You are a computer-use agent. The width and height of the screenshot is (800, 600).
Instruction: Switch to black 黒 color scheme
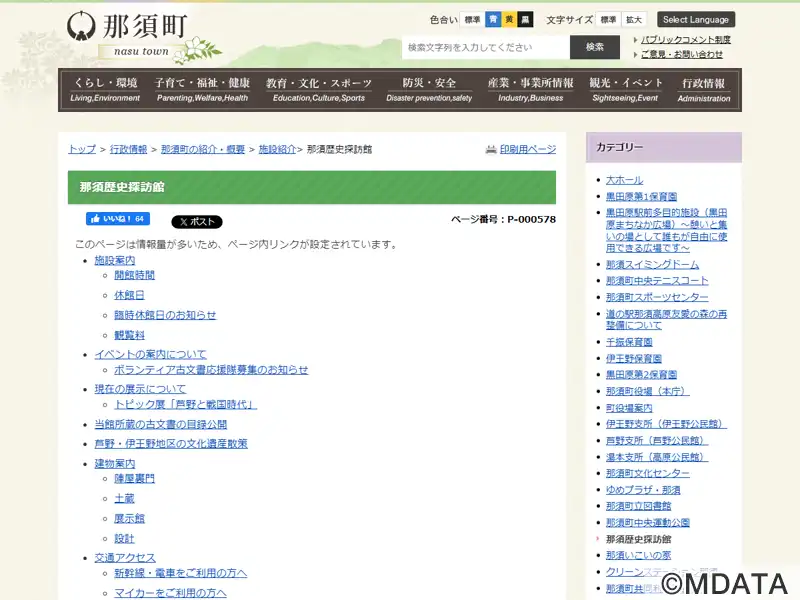click(x=525, y=19)
